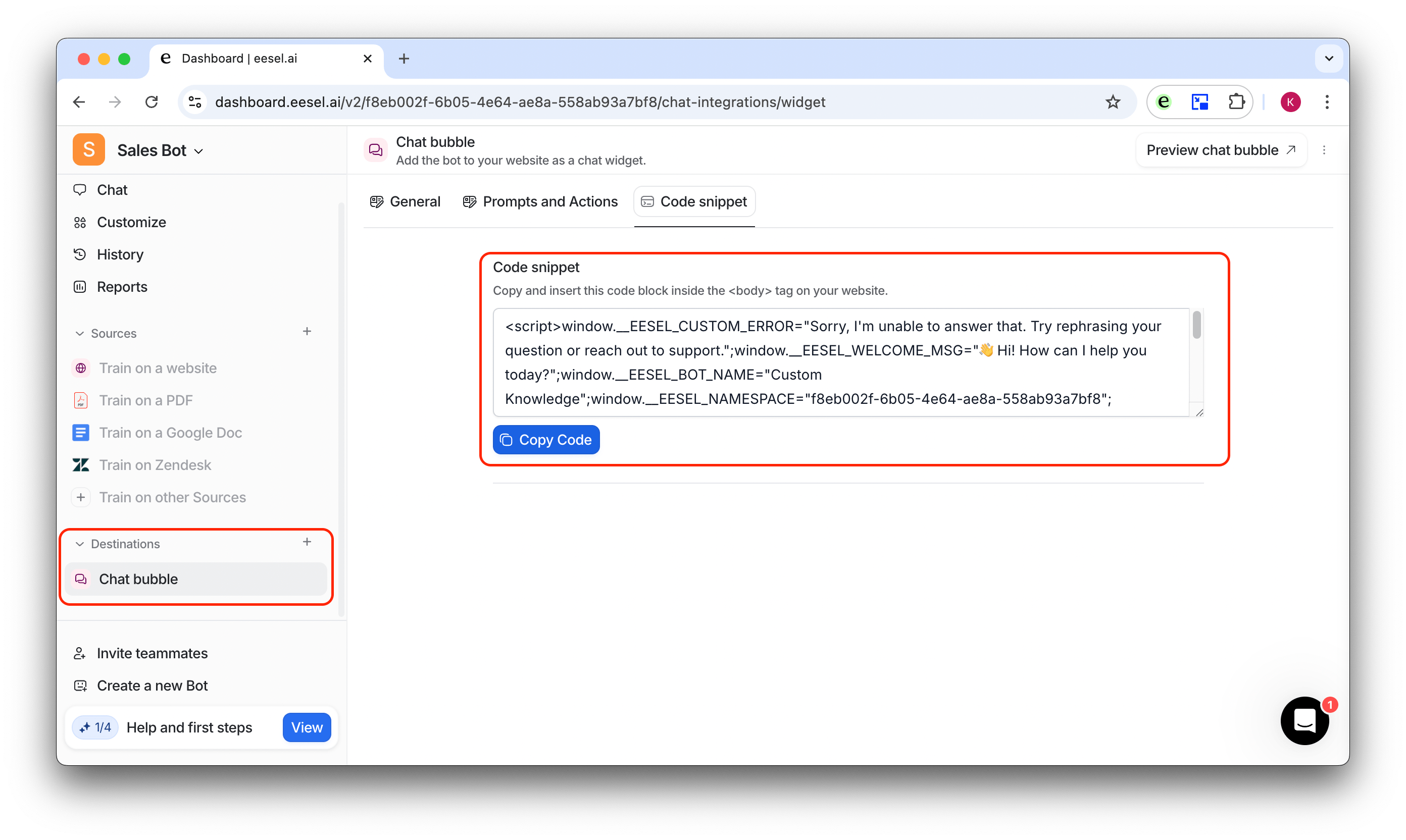Collapse the Sources section
Viewport: 1406px width, 840px height.
(x=80, y=333)
